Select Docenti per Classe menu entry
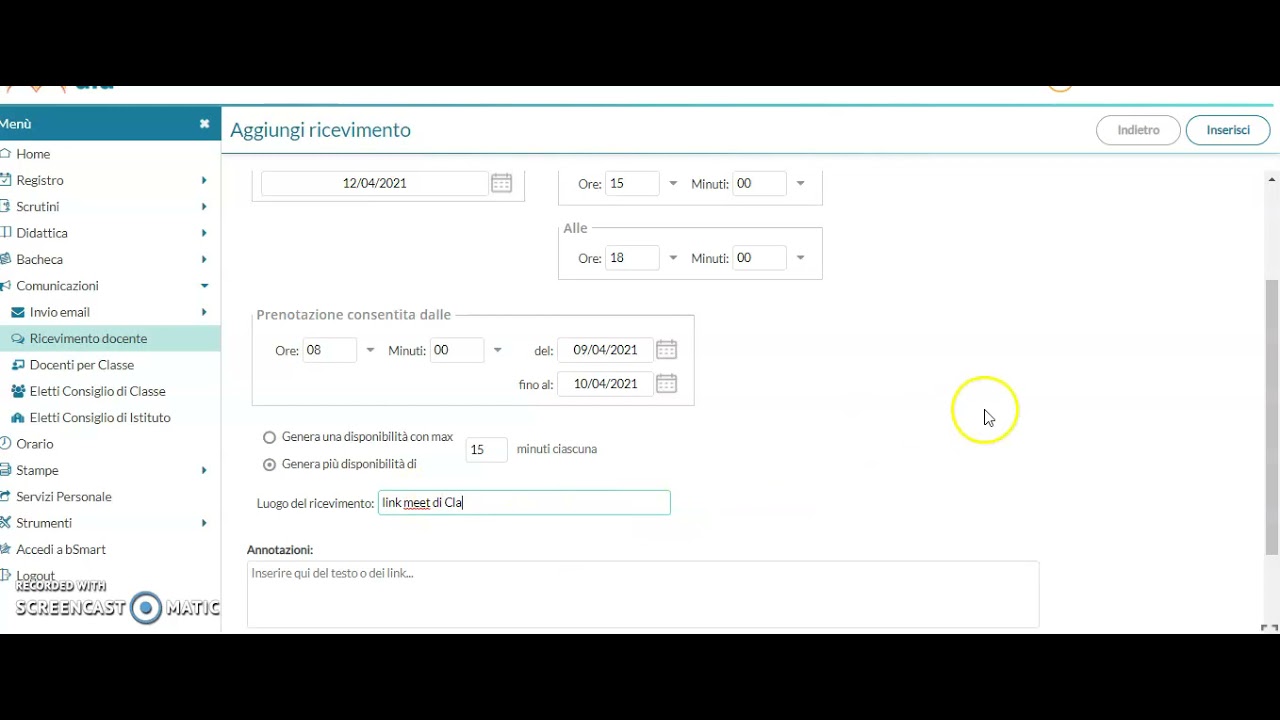 click(x=82, y=365)
